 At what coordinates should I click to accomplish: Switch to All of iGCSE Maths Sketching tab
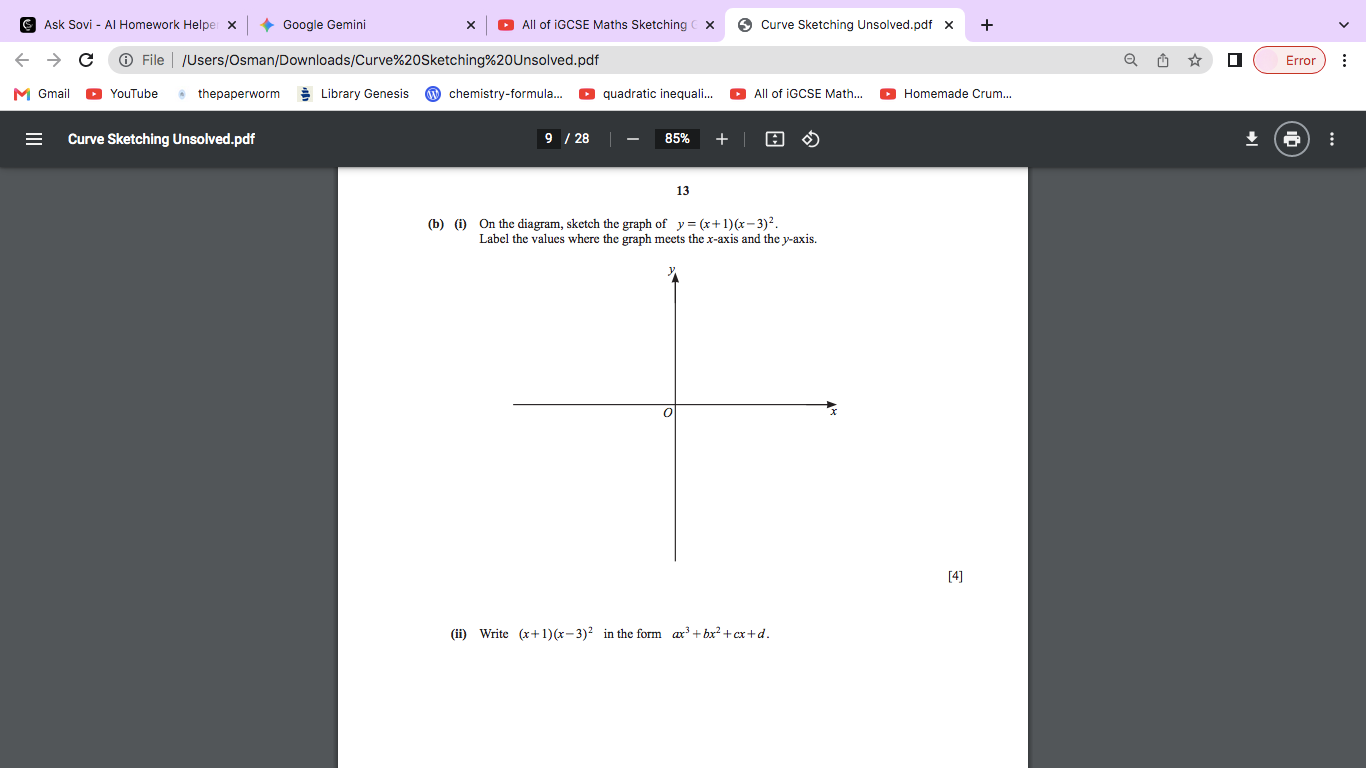605,25
